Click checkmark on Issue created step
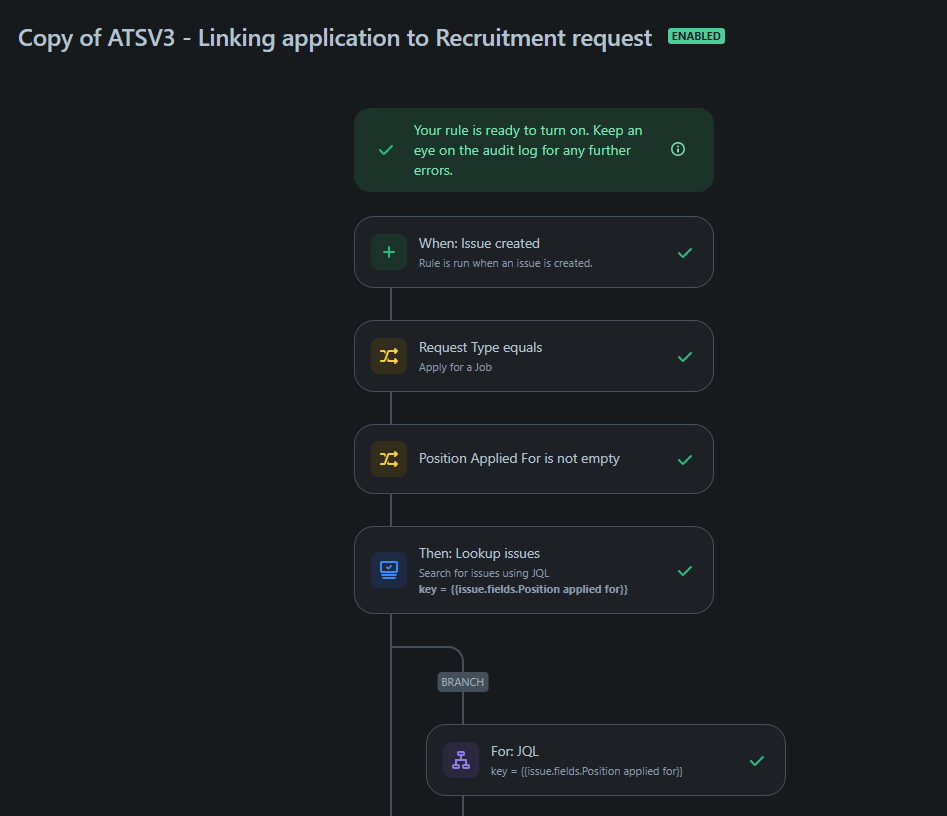947x816 pixels. click(684, 253)
